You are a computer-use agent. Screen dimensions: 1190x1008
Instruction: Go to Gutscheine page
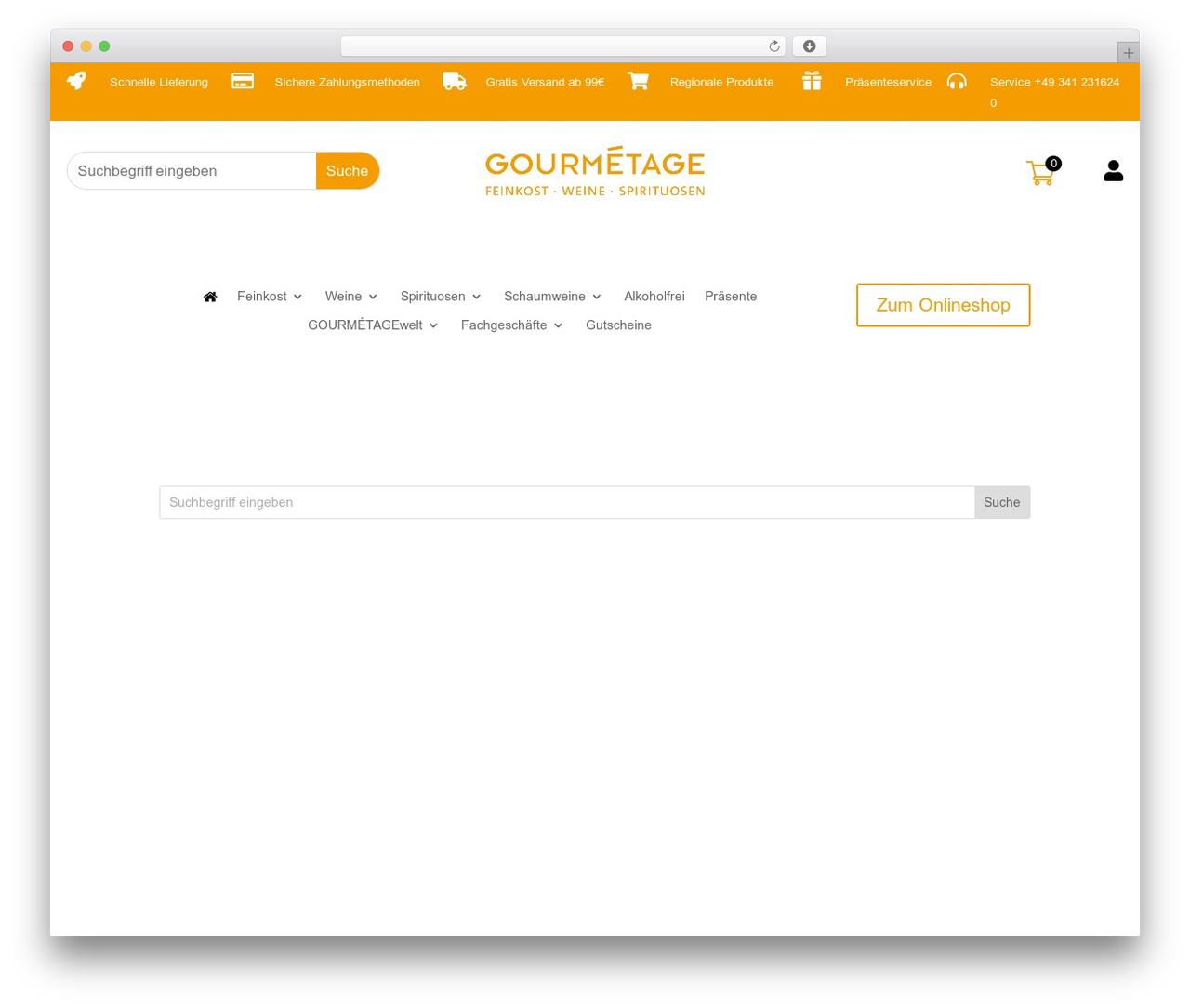coord(618,325)
